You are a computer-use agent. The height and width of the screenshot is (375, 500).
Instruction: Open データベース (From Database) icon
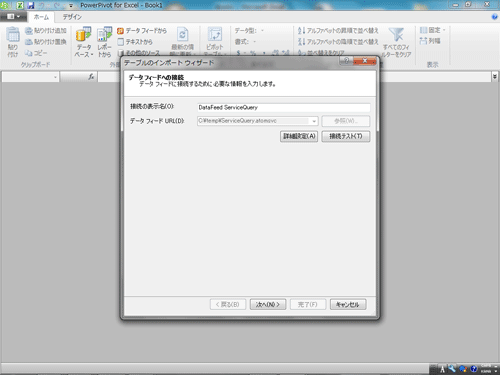pyautogui.click(x=83, y=34)
